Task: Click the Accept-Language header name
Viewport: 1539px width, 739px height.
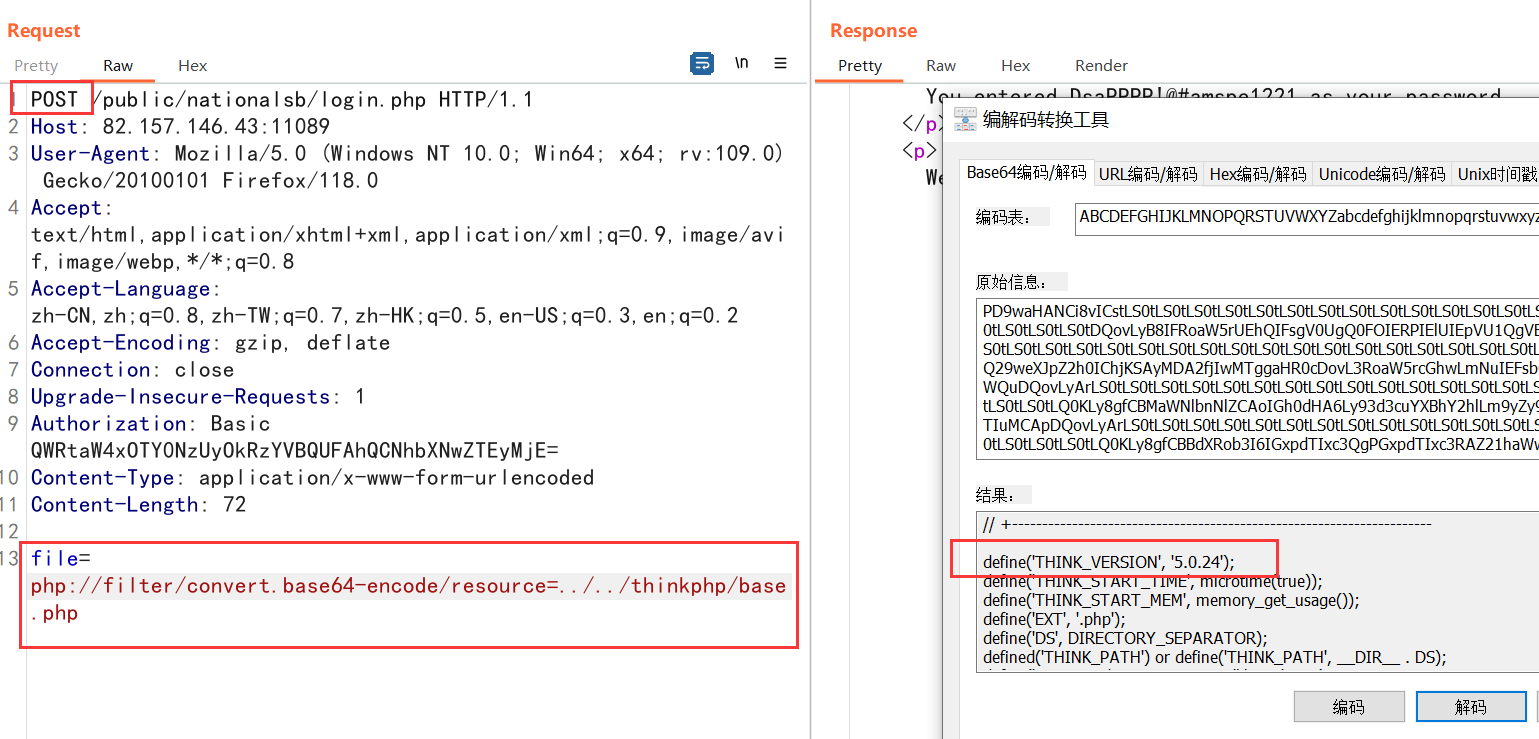Action: click(x=121, y=289)
